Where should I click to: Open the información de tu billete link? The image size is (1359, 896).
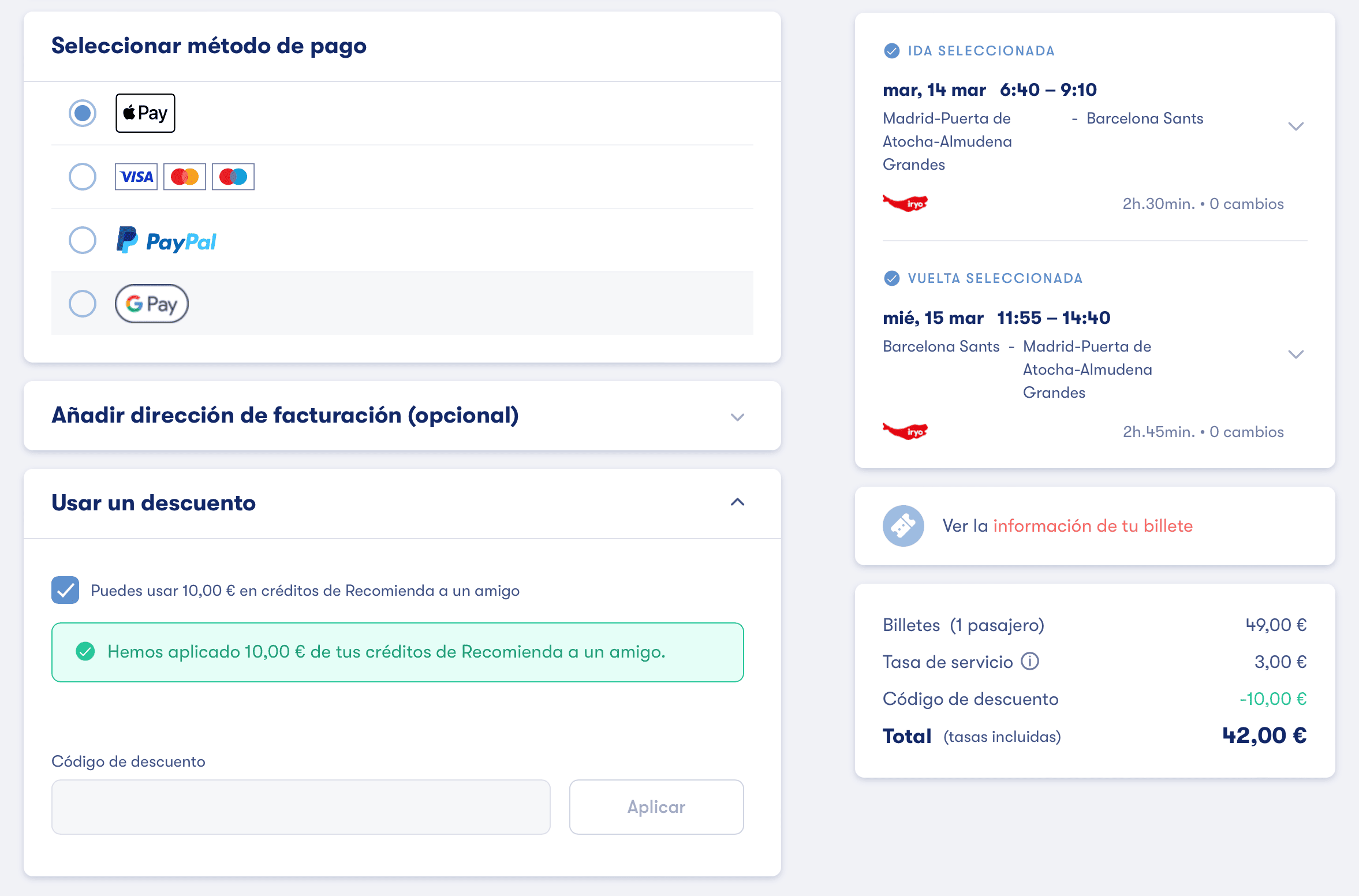tap(1093, 526)
